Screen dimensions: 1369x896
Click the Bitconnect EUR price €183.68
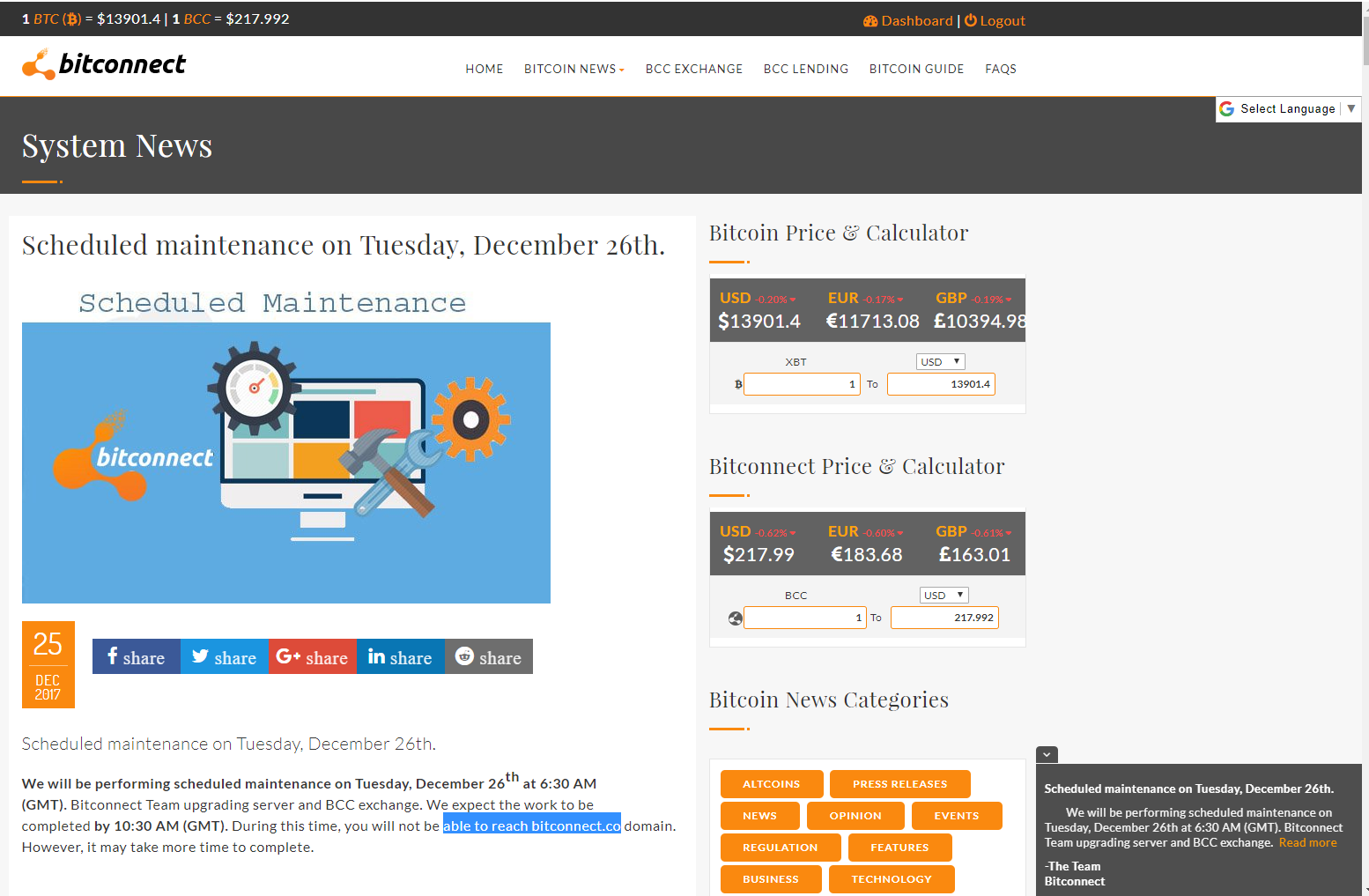point(867,555)
